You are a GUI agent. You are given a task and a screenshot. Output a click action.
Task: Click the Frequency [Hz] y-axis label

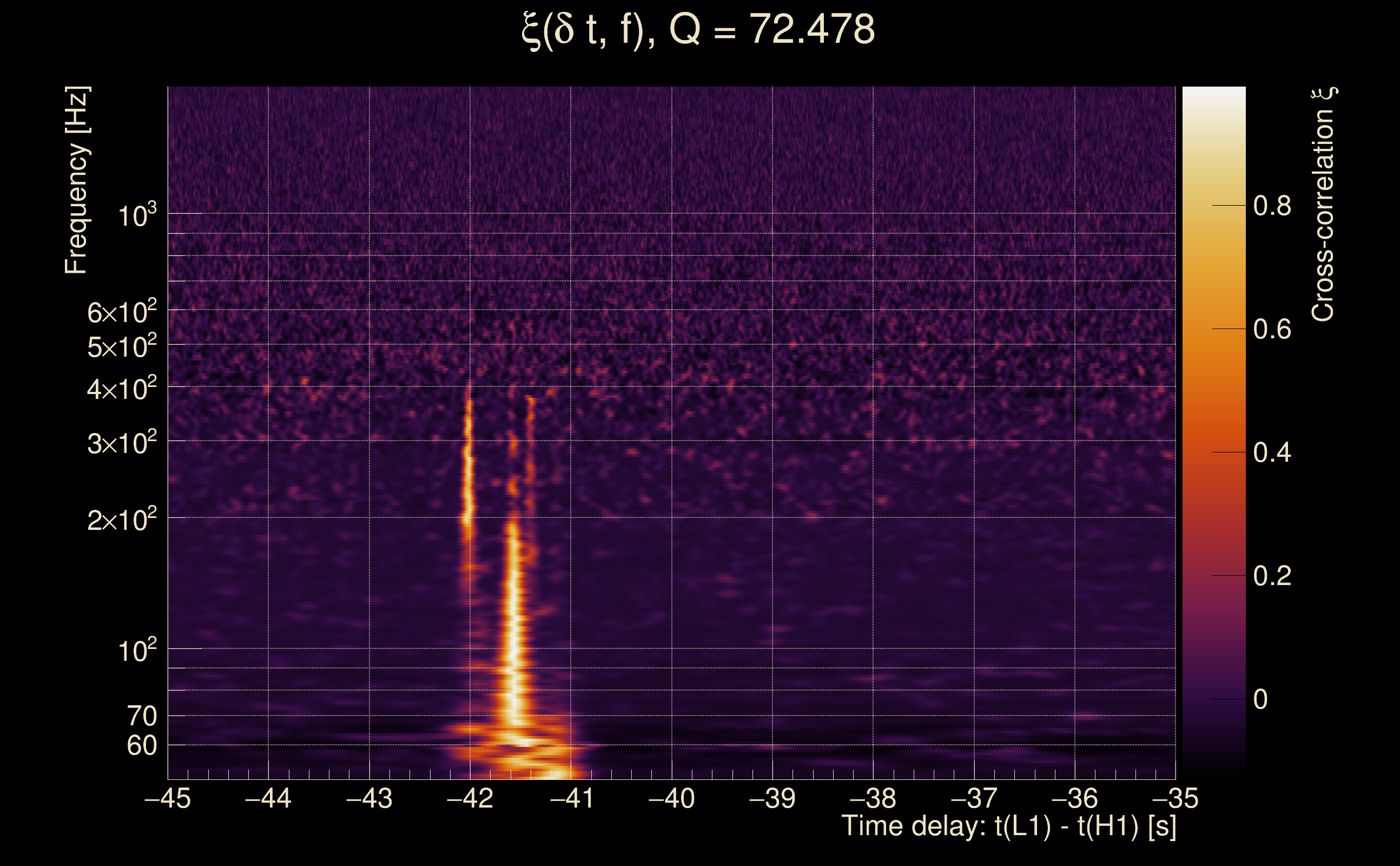77,180
